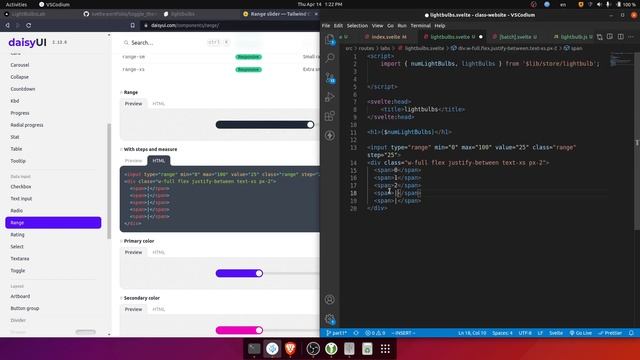Open the Brave browser icon in dock
Screen dimensions: 640x360
point(290,349)
